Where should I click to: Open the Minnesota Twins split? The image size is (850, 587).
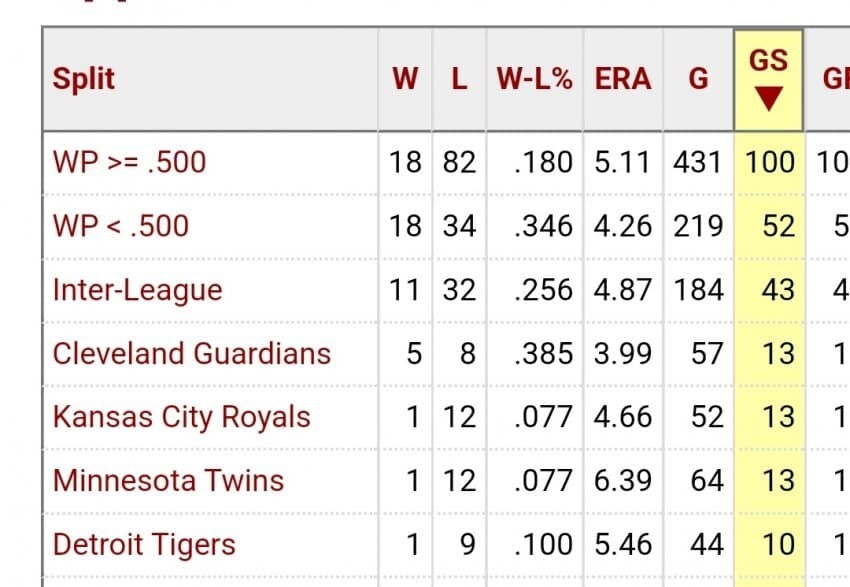click(168, 481)
